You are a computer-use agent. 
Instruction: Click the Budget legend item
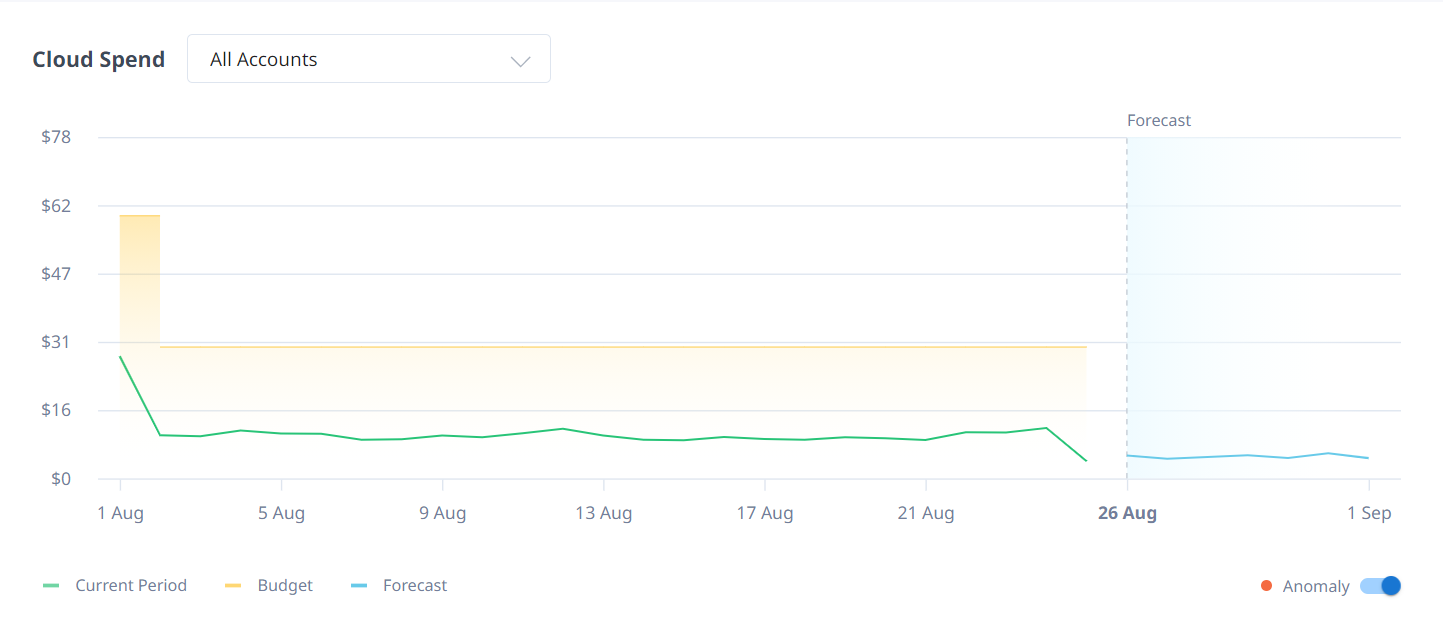pyautogui.click(x=268, y=585)
